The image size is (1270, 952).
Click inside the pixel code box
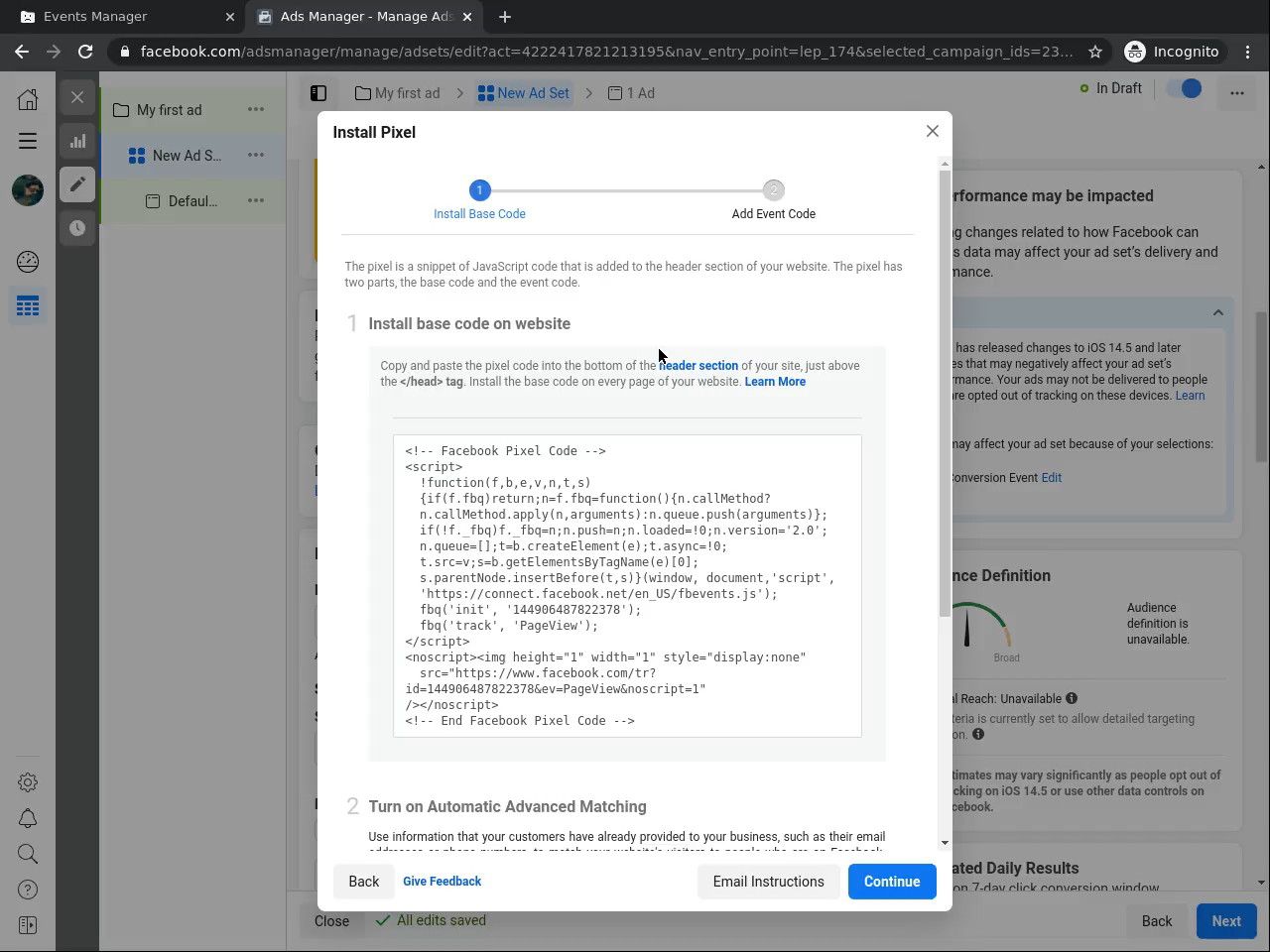point(627,586)
